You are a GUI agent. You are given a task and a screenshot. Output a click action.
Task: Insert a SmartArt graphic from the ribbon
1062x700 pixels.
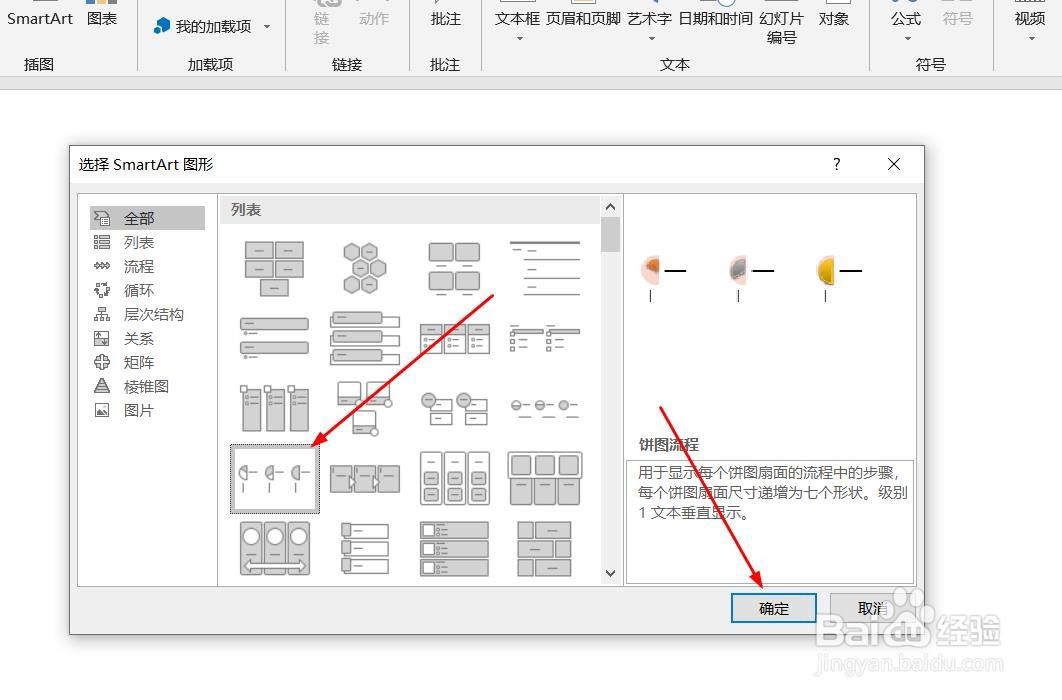[x=39, y=18]
